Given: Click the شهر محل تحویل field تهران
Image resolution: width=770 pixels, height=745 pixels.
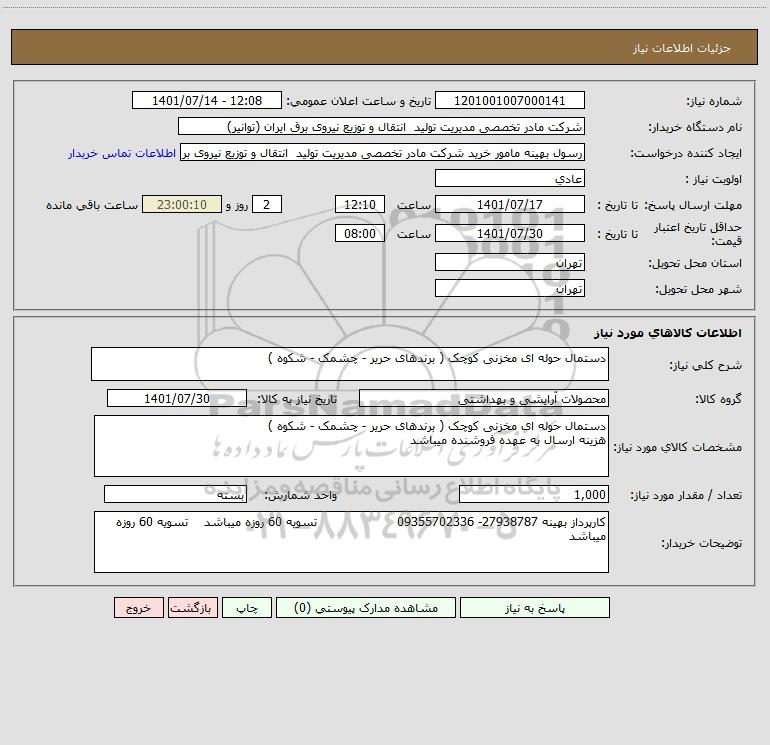Looking at the screenshot, I should click(510, 288).
